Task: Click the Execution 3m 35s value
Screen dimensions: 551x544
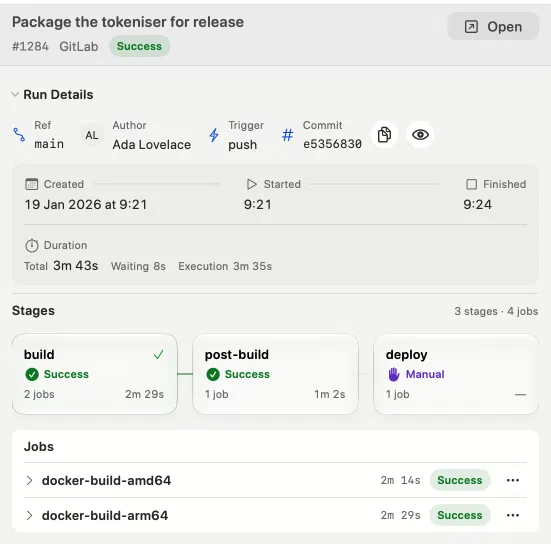Action: pyautogui.click(x=225, y=266)
